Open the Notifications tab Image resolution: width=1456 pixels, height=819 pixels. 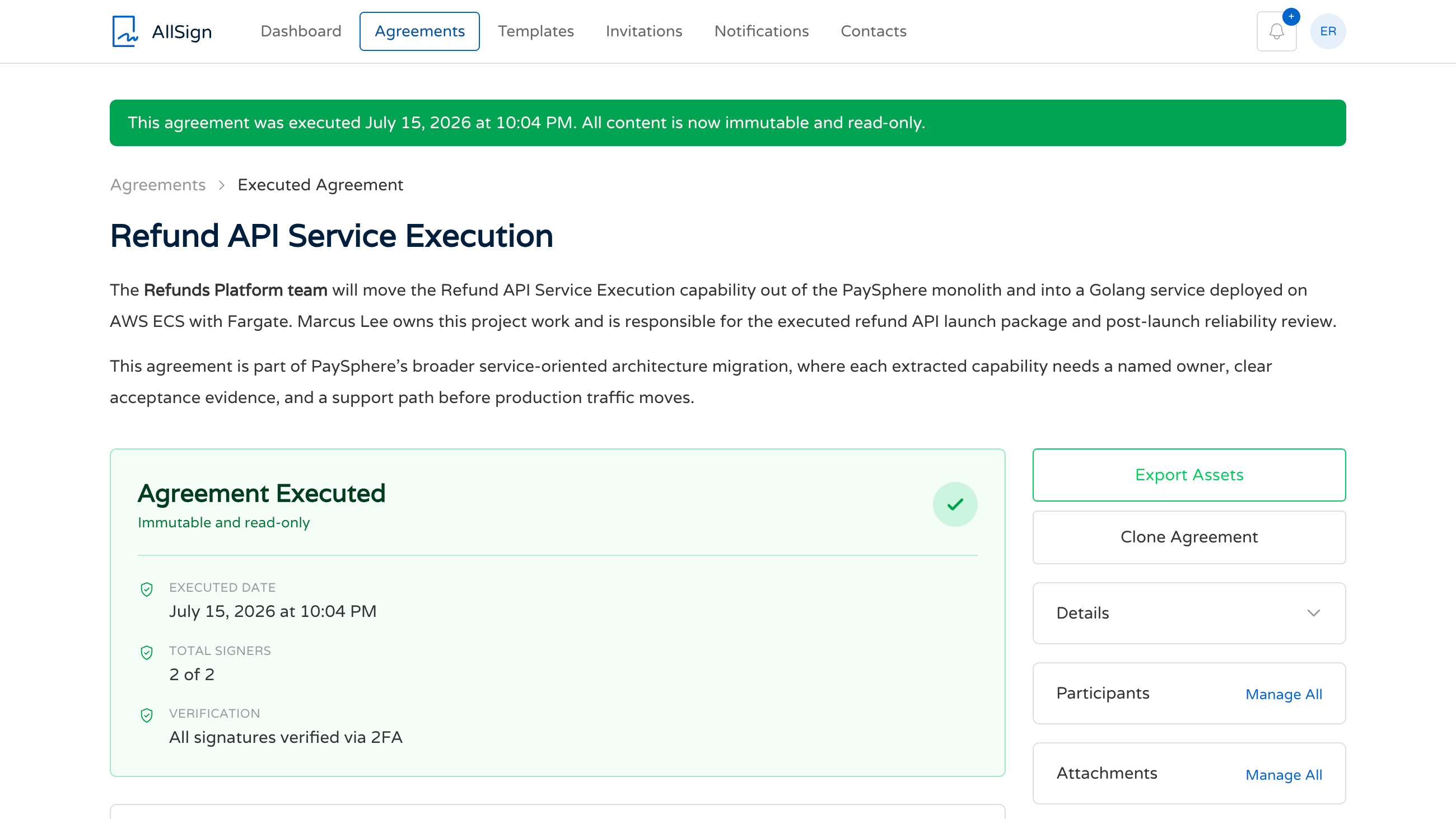coord(762,31)
